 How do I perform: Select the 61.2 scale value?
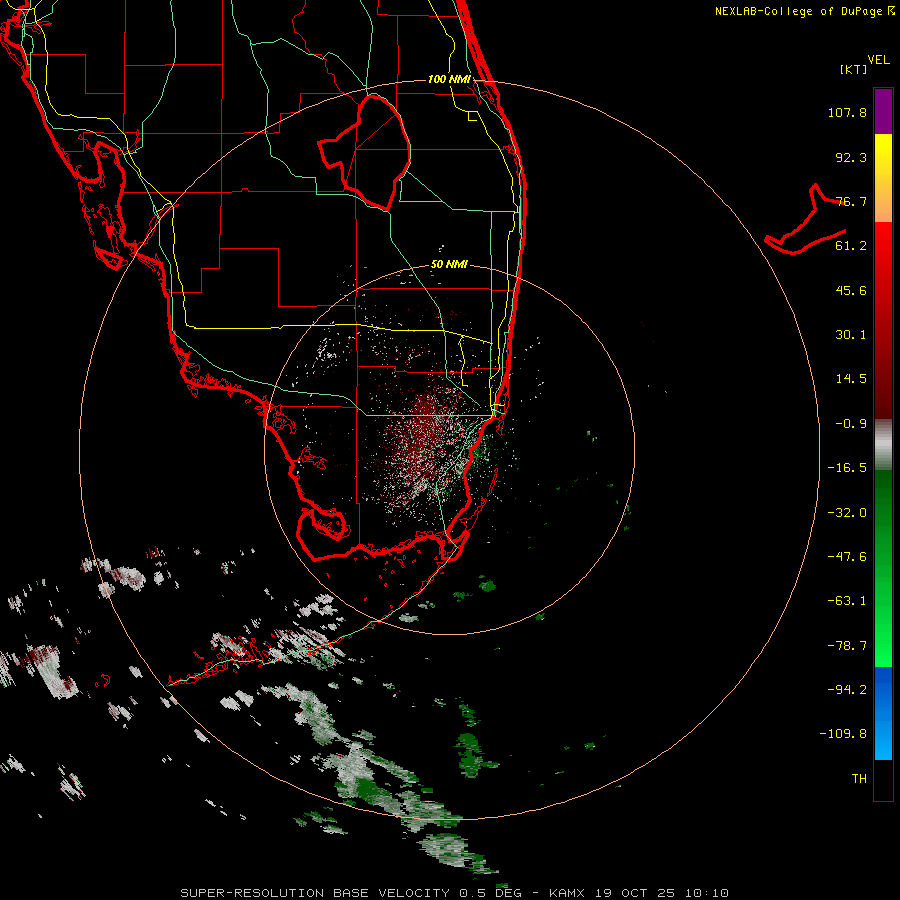[851, 246]
